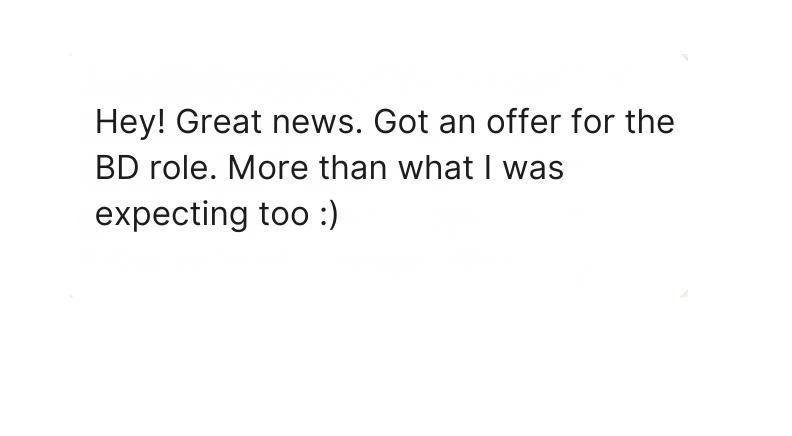Screen dimensions: 792x436
Task: Click the standalone "I" in the message
Action: coord(489,169)
